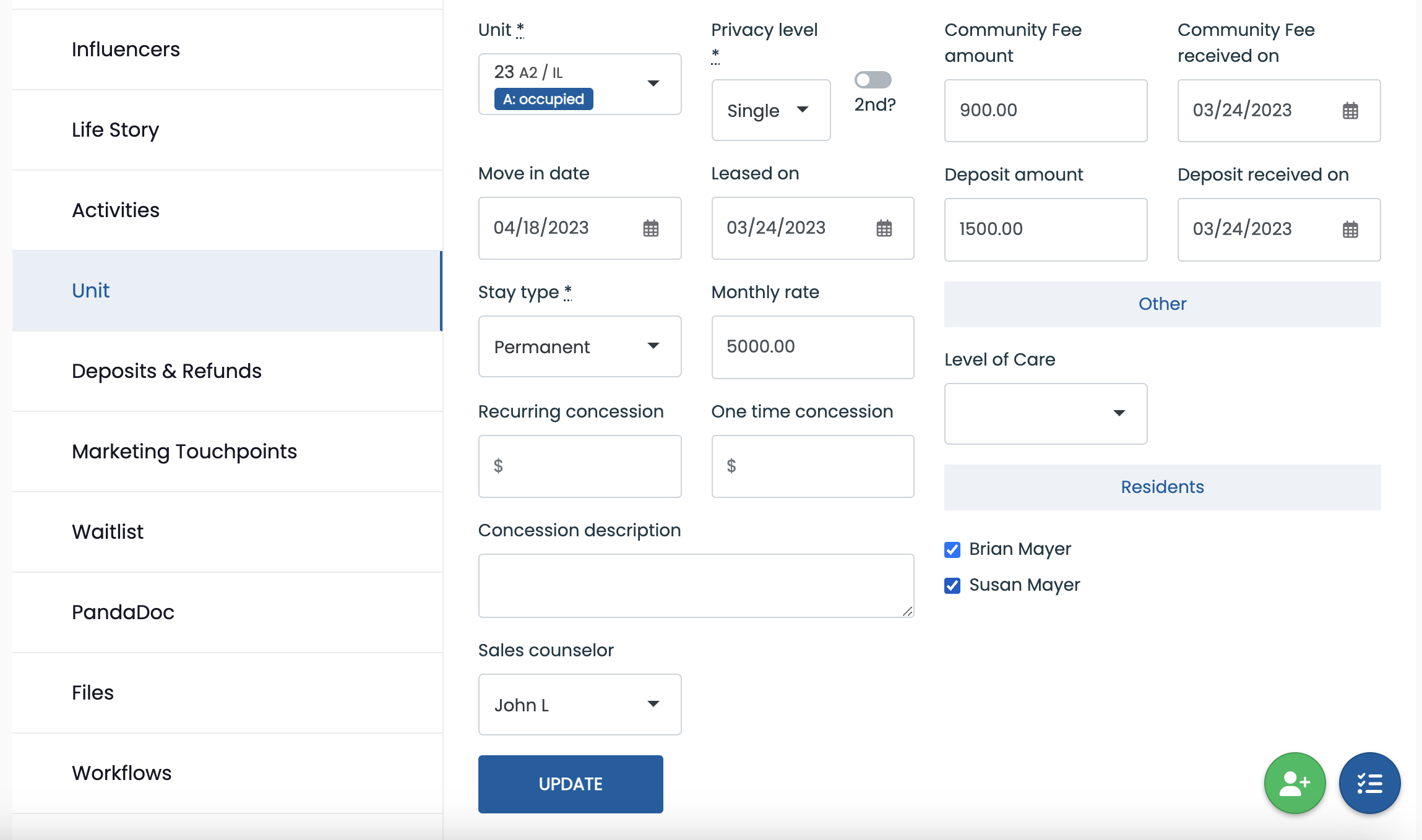Open Community Fee received on calendar icon
Screen dimensions: 1422x840
click(x=1350, y=111)
